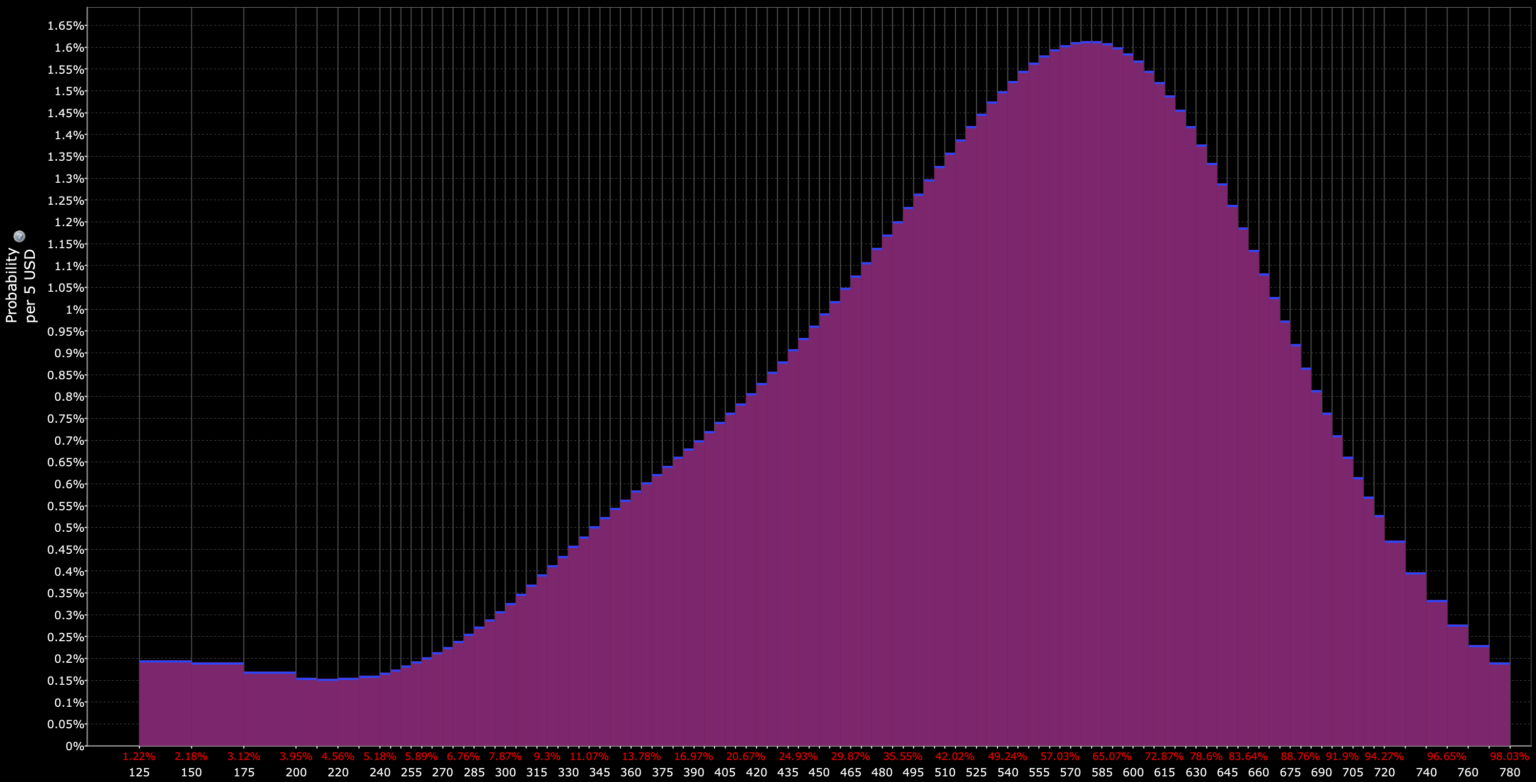Screen dimensions: 1536x782
Task: Click the 125 price axis label
Action: click(140, 772)
